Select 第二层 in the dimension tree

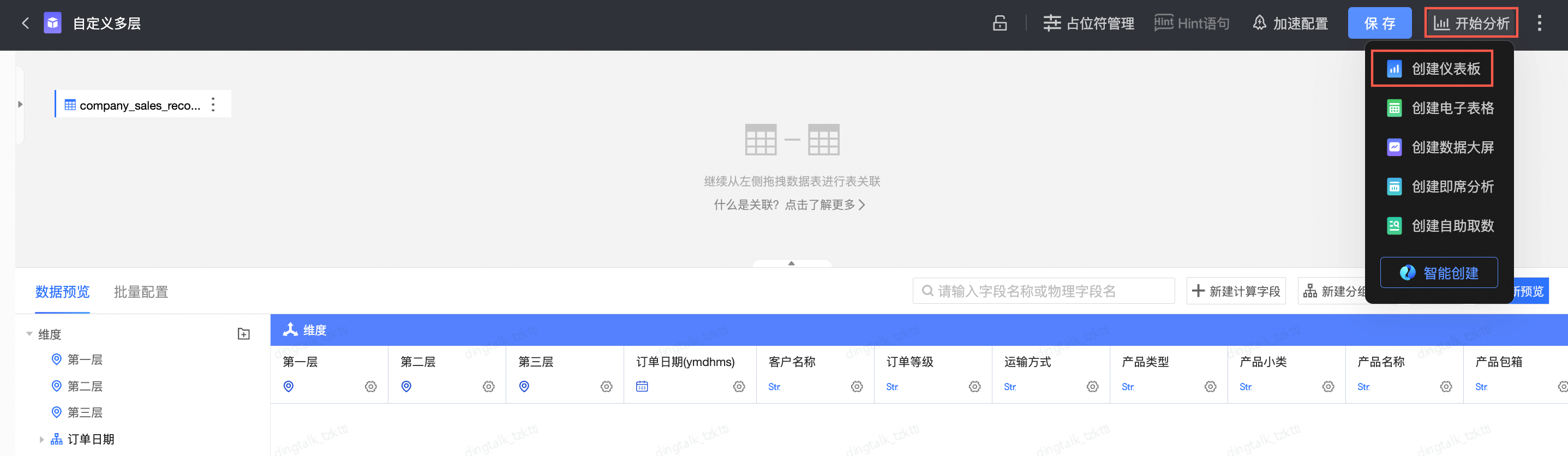click(x=85, y=386)
